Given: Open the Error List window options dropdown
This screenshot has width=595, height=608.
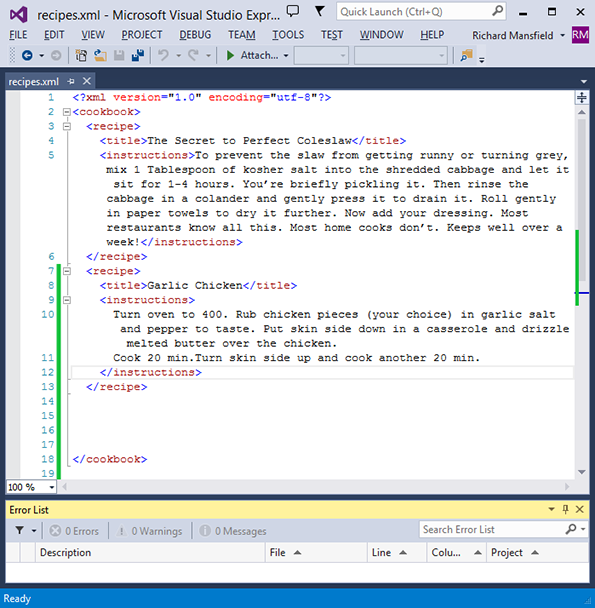Looking at the screenshot, I should pyautogui.click(x=551, y=510).
